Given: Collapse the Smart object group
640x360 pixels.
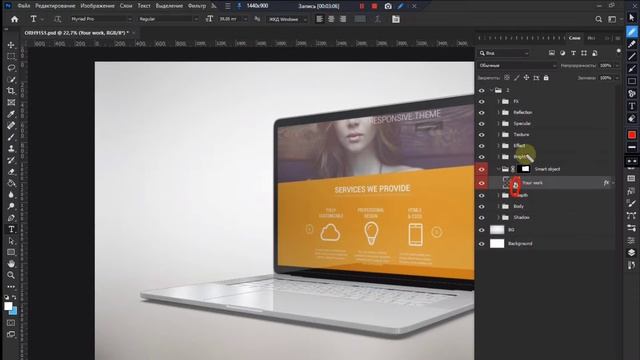Looking at the screenshot, I should 498,169.
